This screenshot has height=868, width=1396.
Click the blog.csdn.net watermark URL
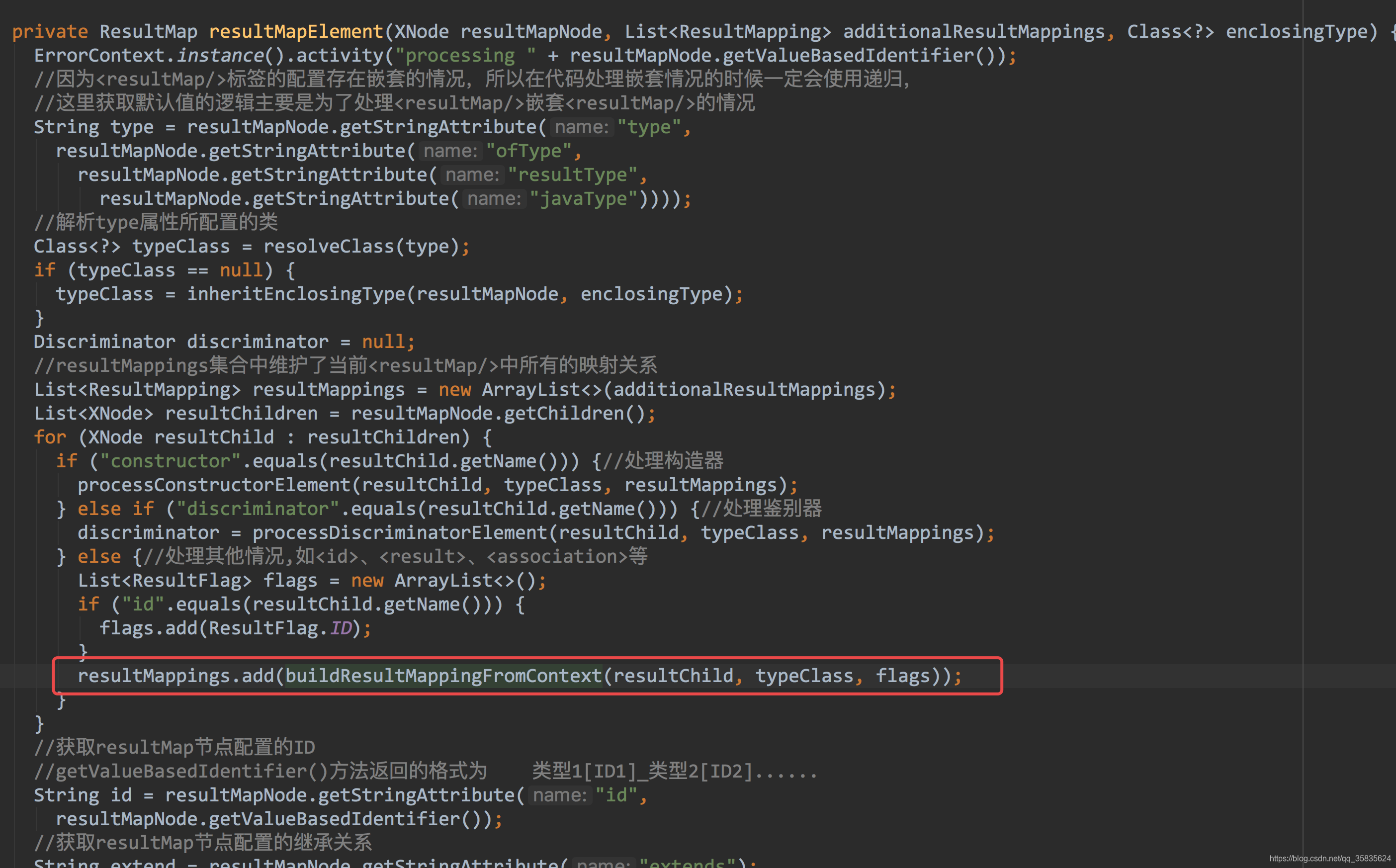point(1329,858)
